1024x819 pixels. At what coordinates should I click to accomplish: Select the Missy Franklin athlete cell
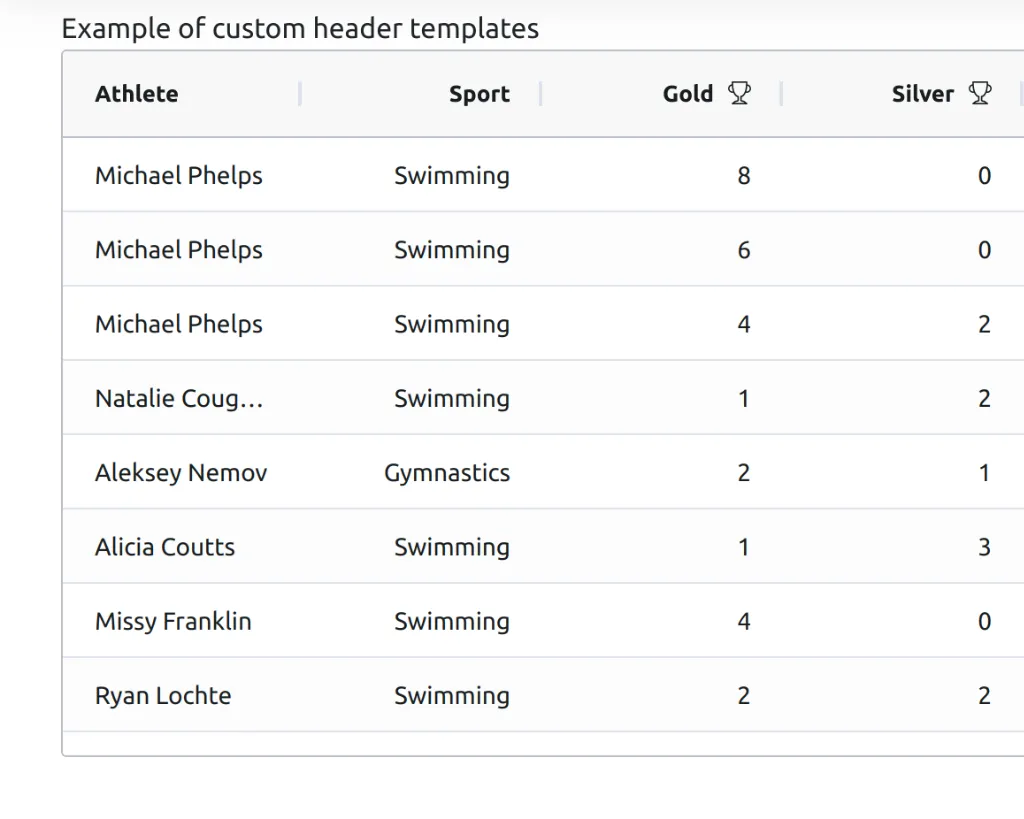tap(173, 621)
